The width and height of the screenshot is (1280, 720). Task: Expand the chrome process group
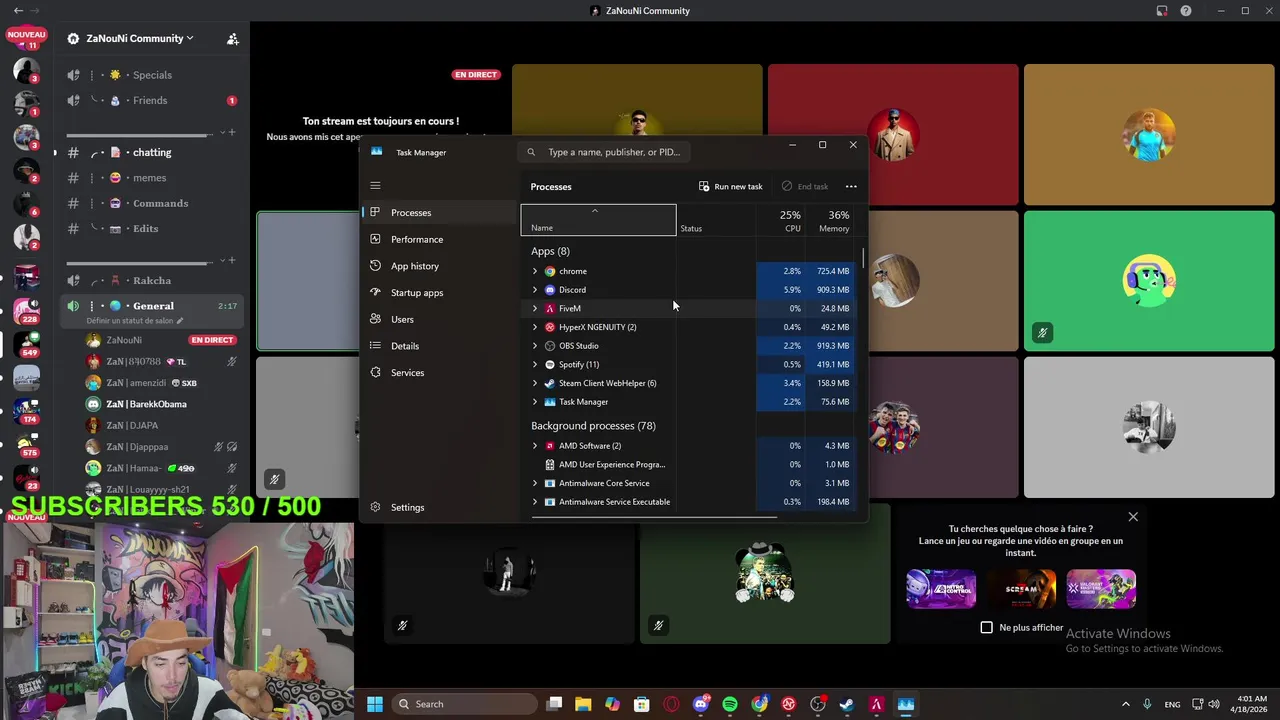click(535, 271)
